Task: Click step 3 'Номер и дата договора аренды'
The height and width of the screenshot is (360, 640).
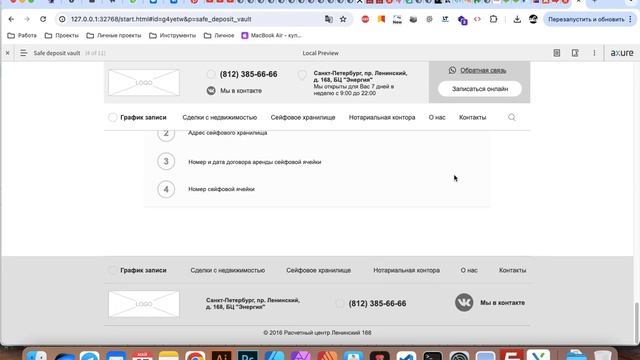Action: click(x=255, y=162)
